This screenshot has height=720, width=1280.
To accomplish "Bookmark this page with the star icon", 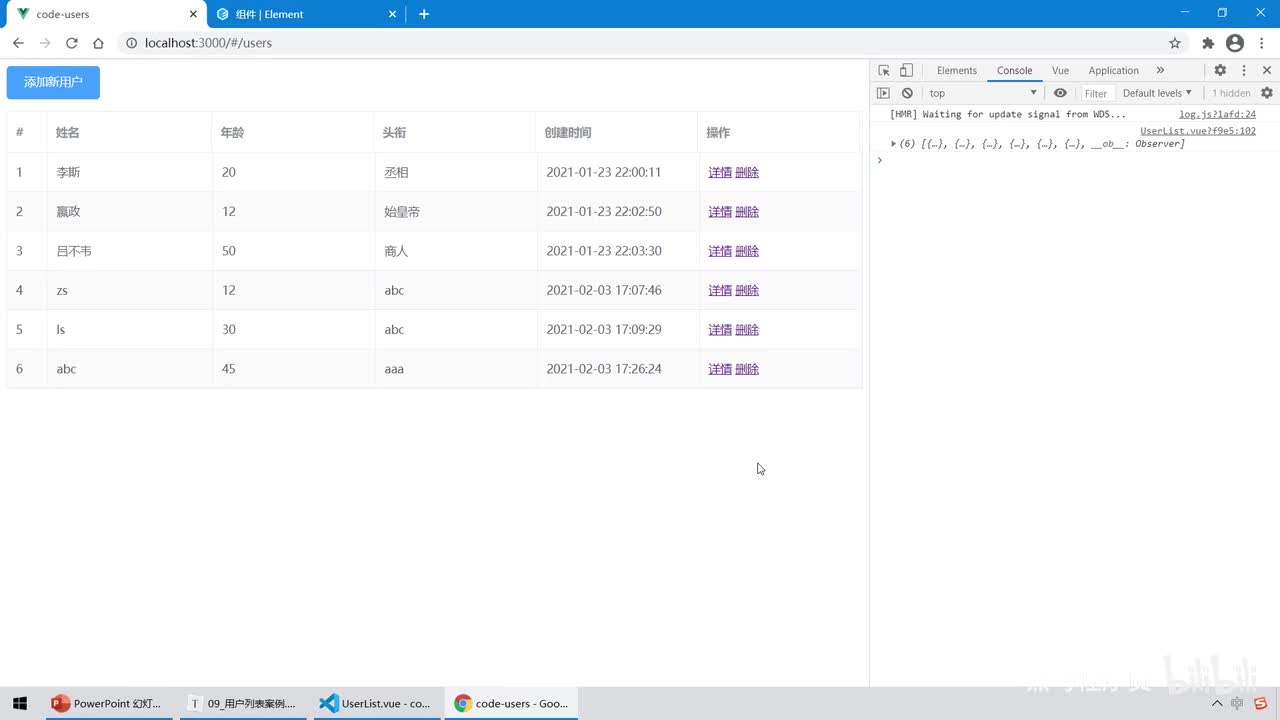I will pos(1175,43).
